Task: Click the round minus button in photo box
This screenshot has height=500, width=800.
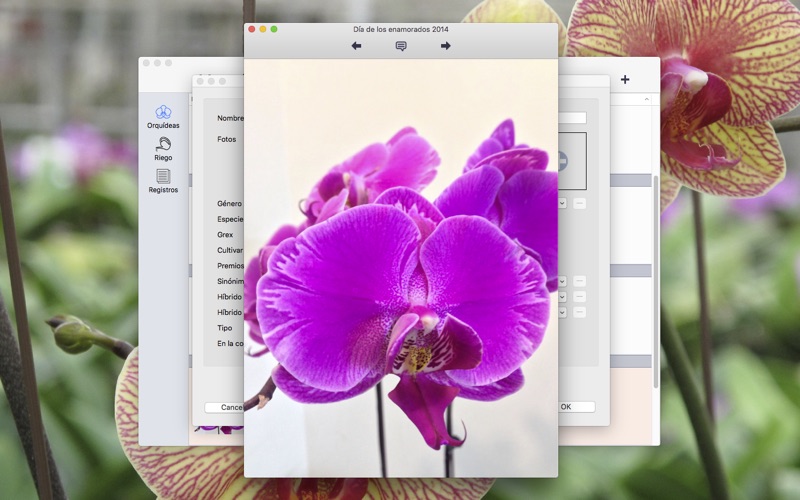Action: (562, 160)
